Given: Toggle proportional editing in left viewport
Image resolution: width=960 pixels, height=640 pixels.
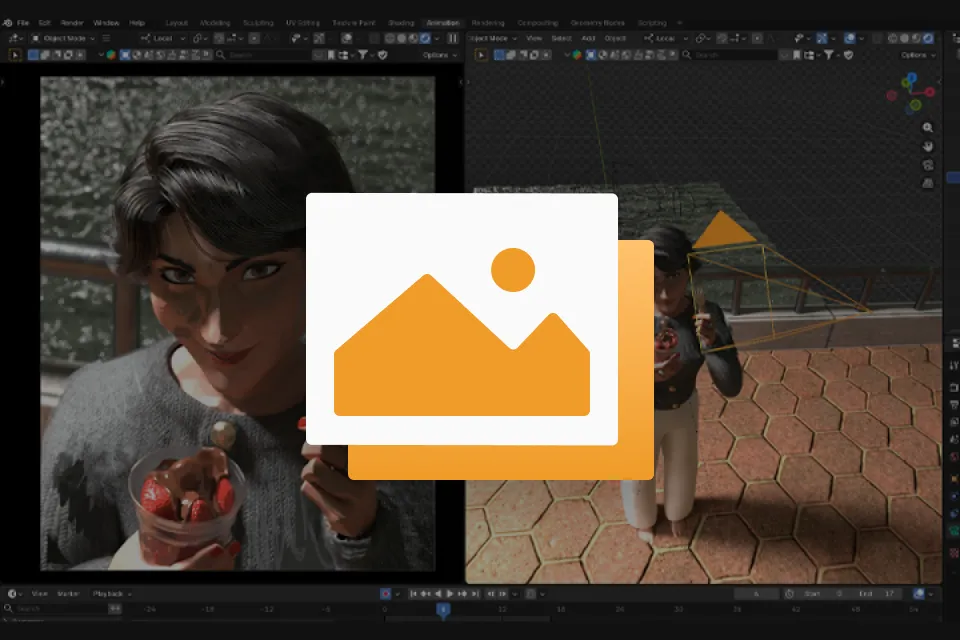Looking at the screenshot, I should coord(253,38).
